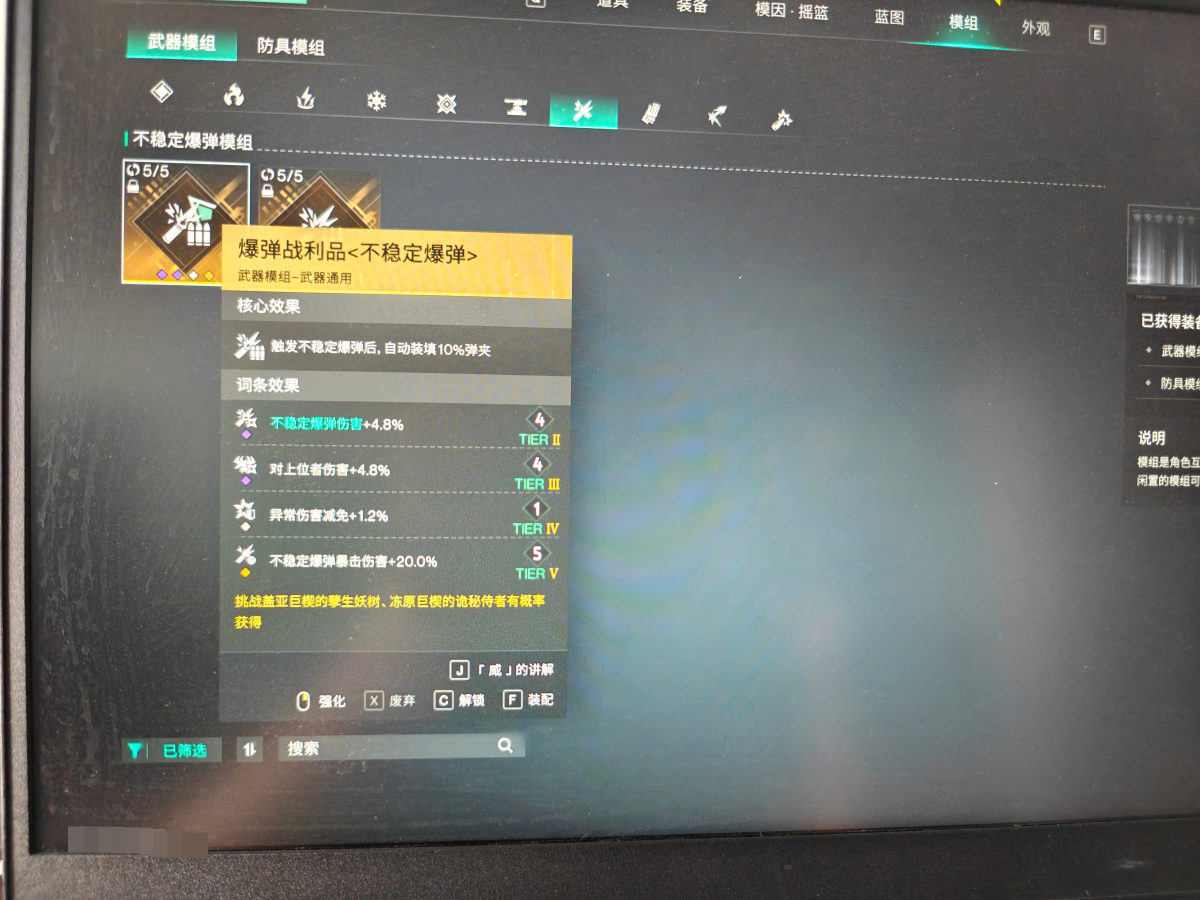
Task: Select the flame mod category icon
Action: coord(233,95)
